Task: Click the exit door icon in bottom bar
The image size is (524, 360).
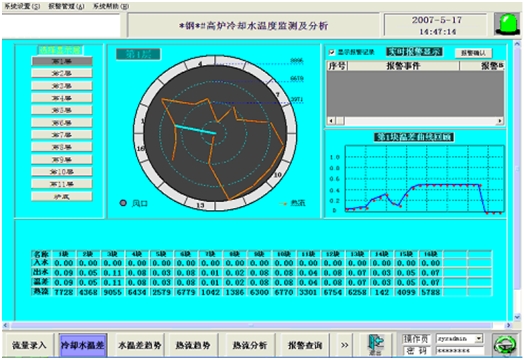Action: pos(376,345)
